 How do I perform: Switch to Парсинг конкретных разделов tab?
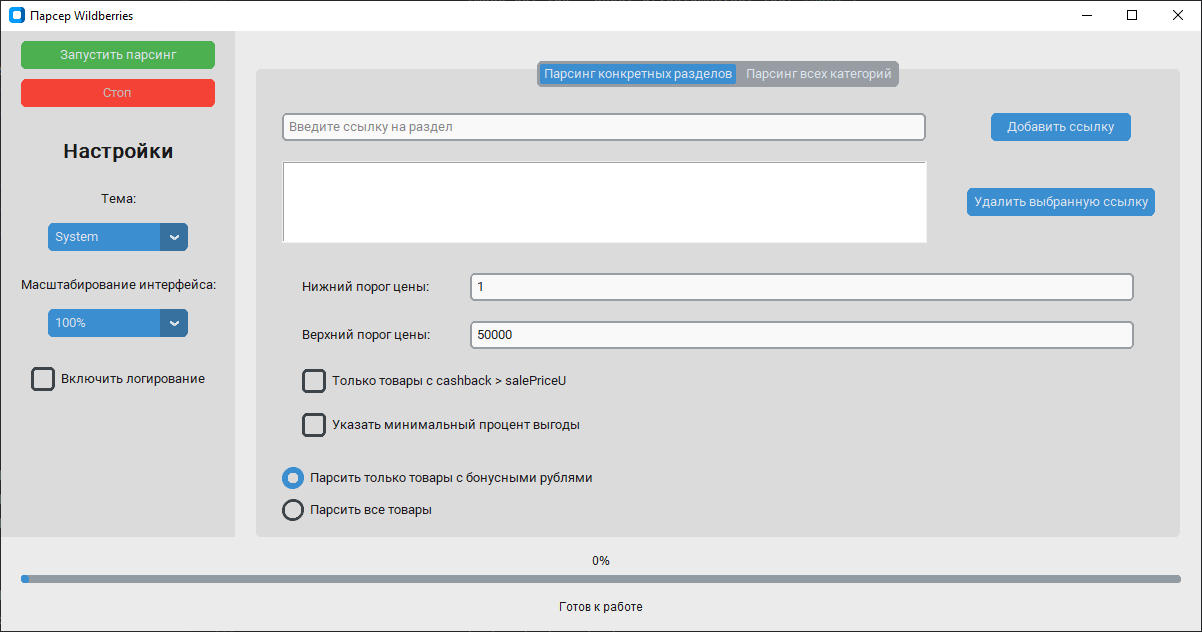(x=638, y=74)
